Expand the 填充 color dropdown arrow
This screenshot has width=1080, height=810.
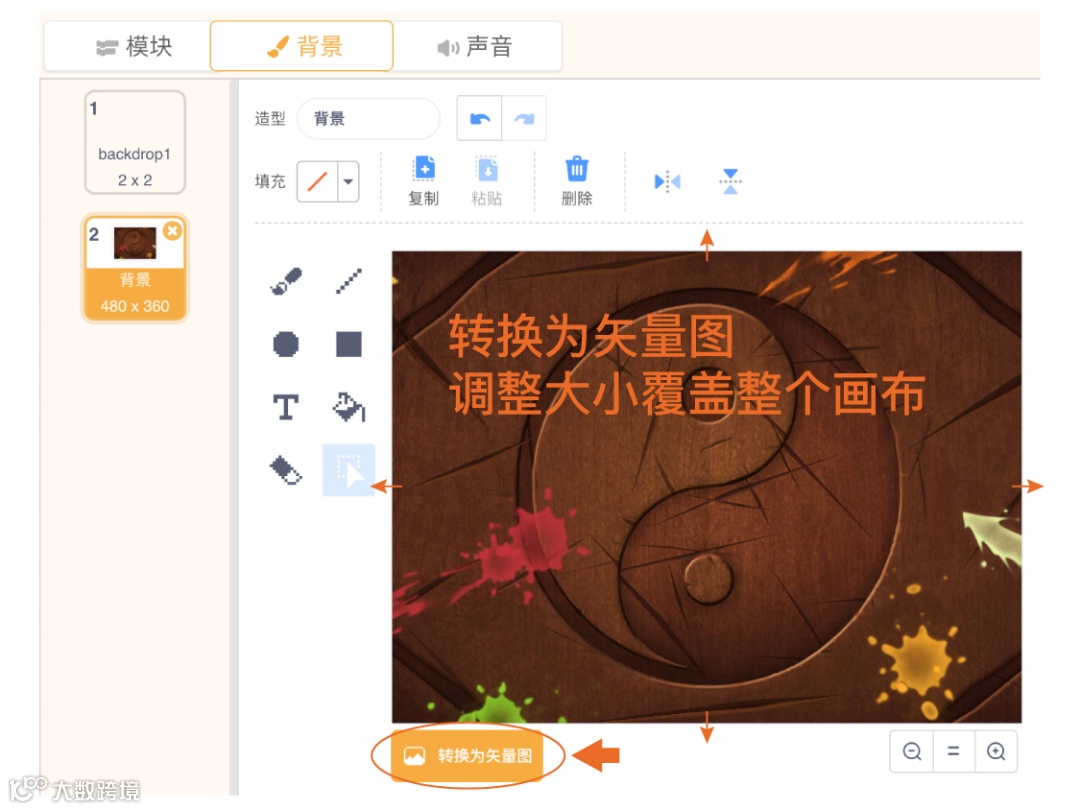click(349, 182)
